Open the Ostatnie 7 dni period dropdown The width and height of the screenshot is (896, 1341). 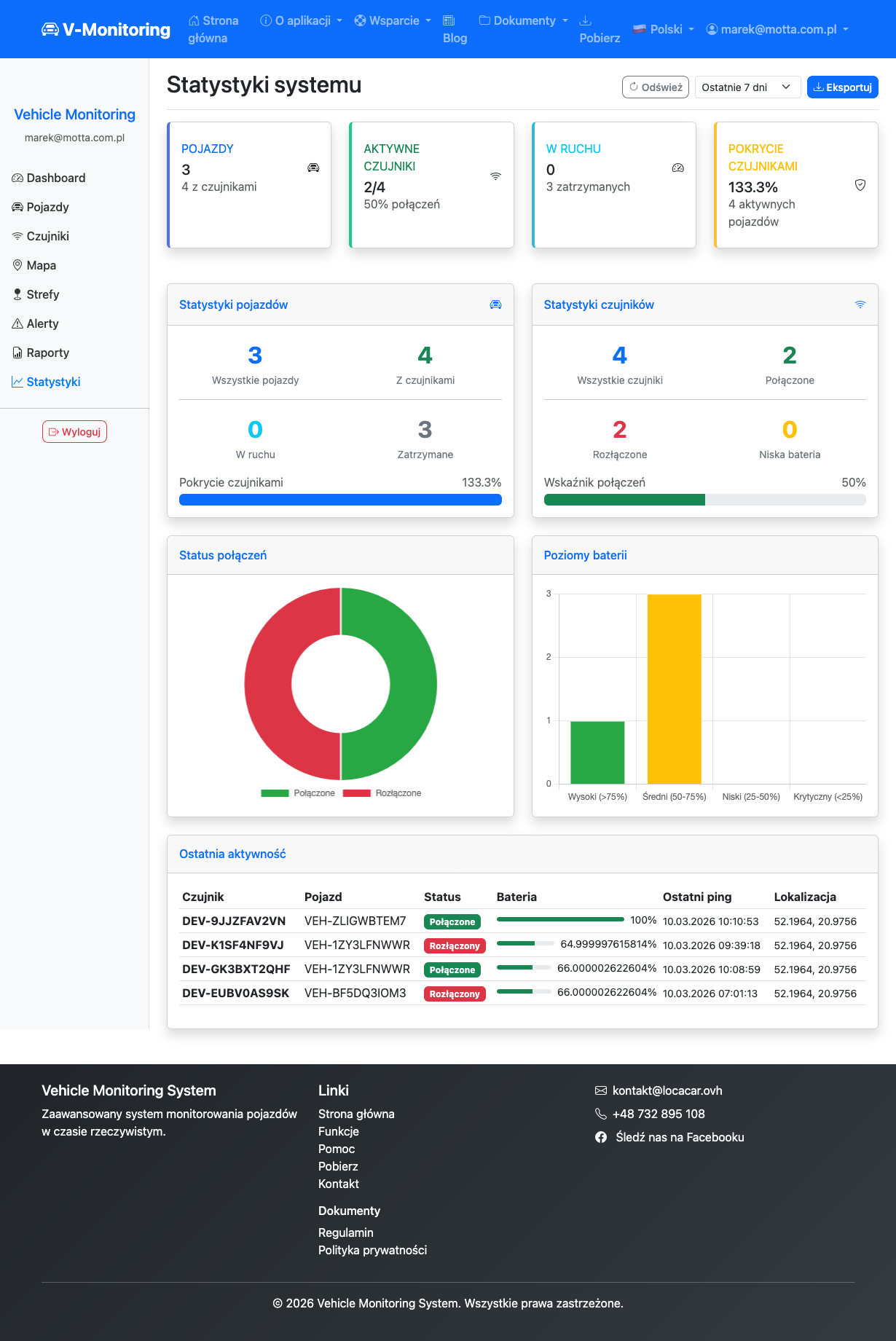pyautogui.click(x=747, y=87)
